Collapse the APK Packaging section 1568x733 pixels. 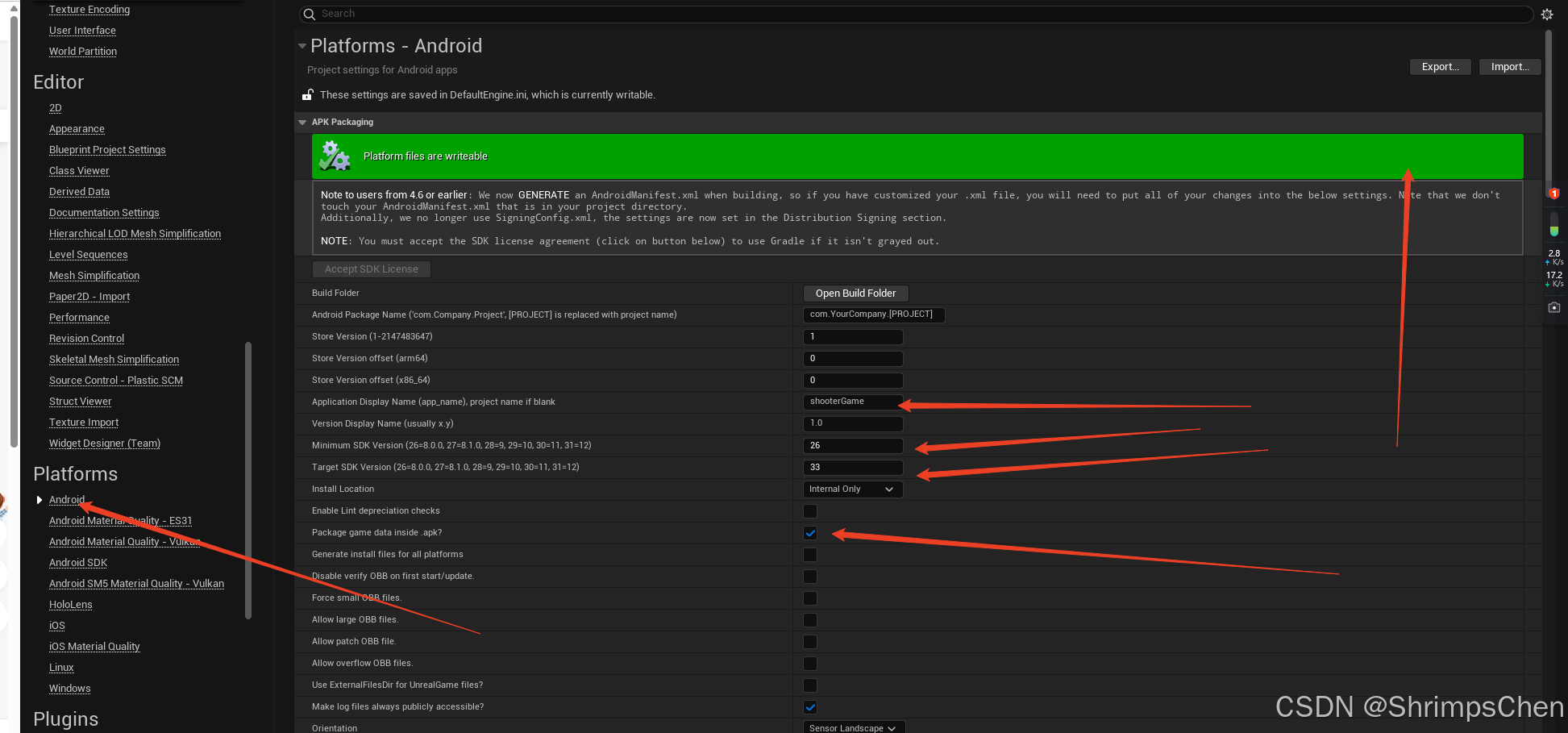point(302,122)
